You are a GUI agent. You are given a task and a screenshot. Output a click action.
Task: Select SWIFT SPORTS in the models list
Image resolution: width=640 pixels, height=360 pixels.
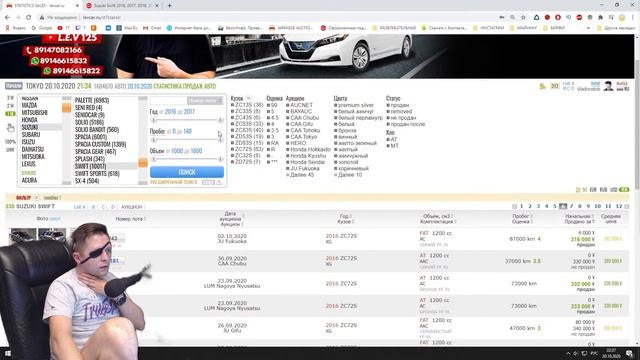tap(97, 173)
